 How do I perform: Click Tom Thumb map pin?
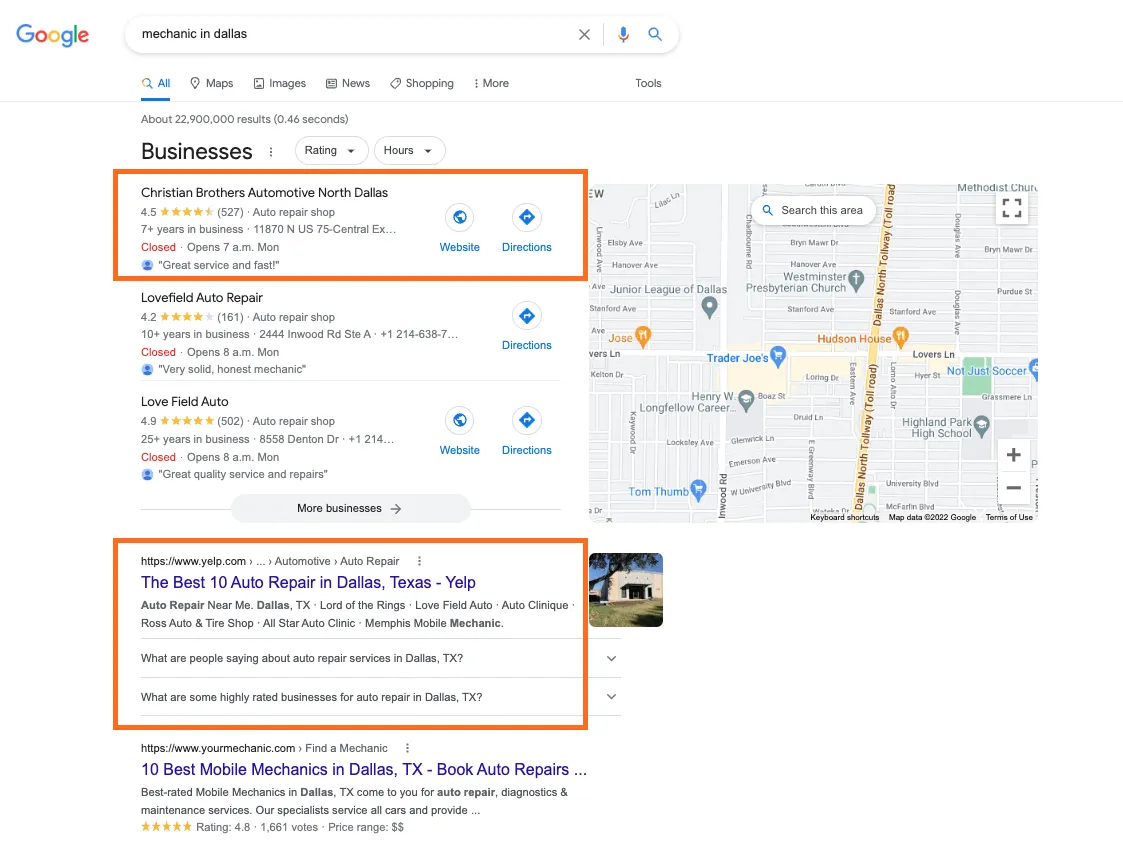pyautogui.click(x=698, y=490)
